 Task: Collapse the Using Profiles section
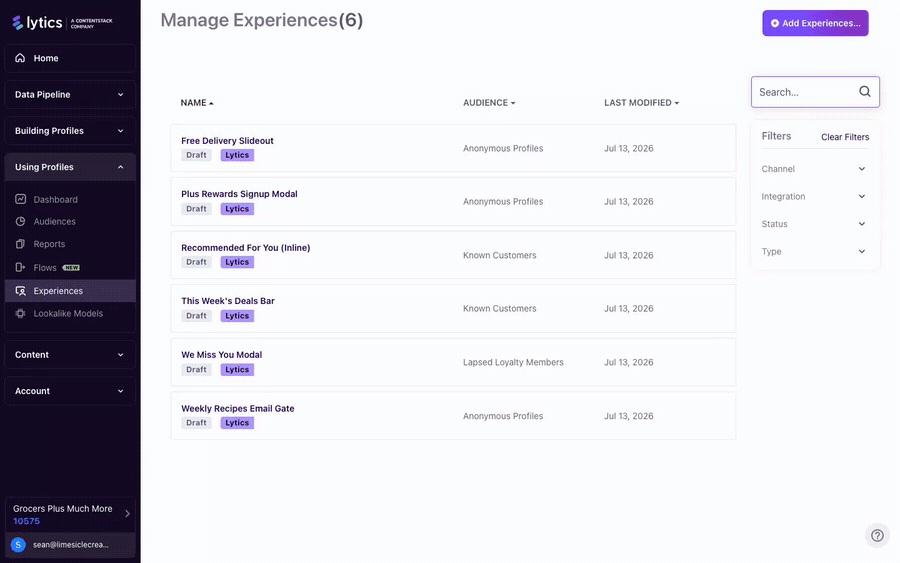pyautogui.click(x=70, y=167)
